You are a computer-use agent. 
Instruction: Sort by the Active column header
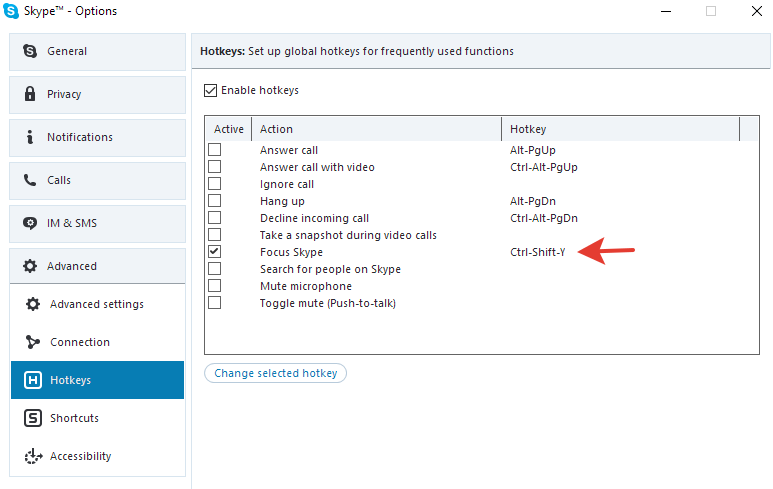(229, 129)
